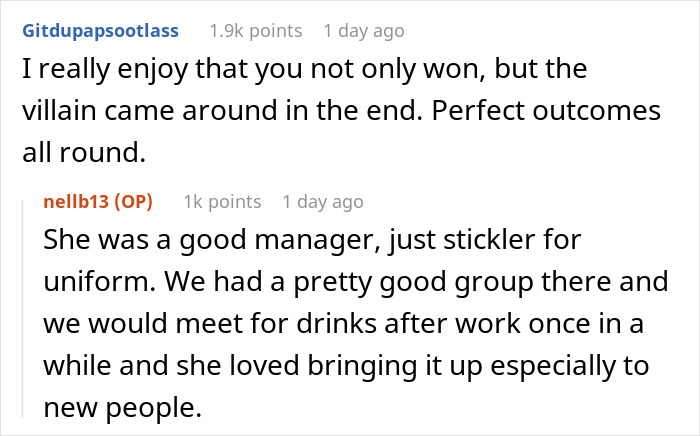Screen dimensions: 700x436
Task: Click the '(OP)' tag beside nellb13
Action: point(133,202)
